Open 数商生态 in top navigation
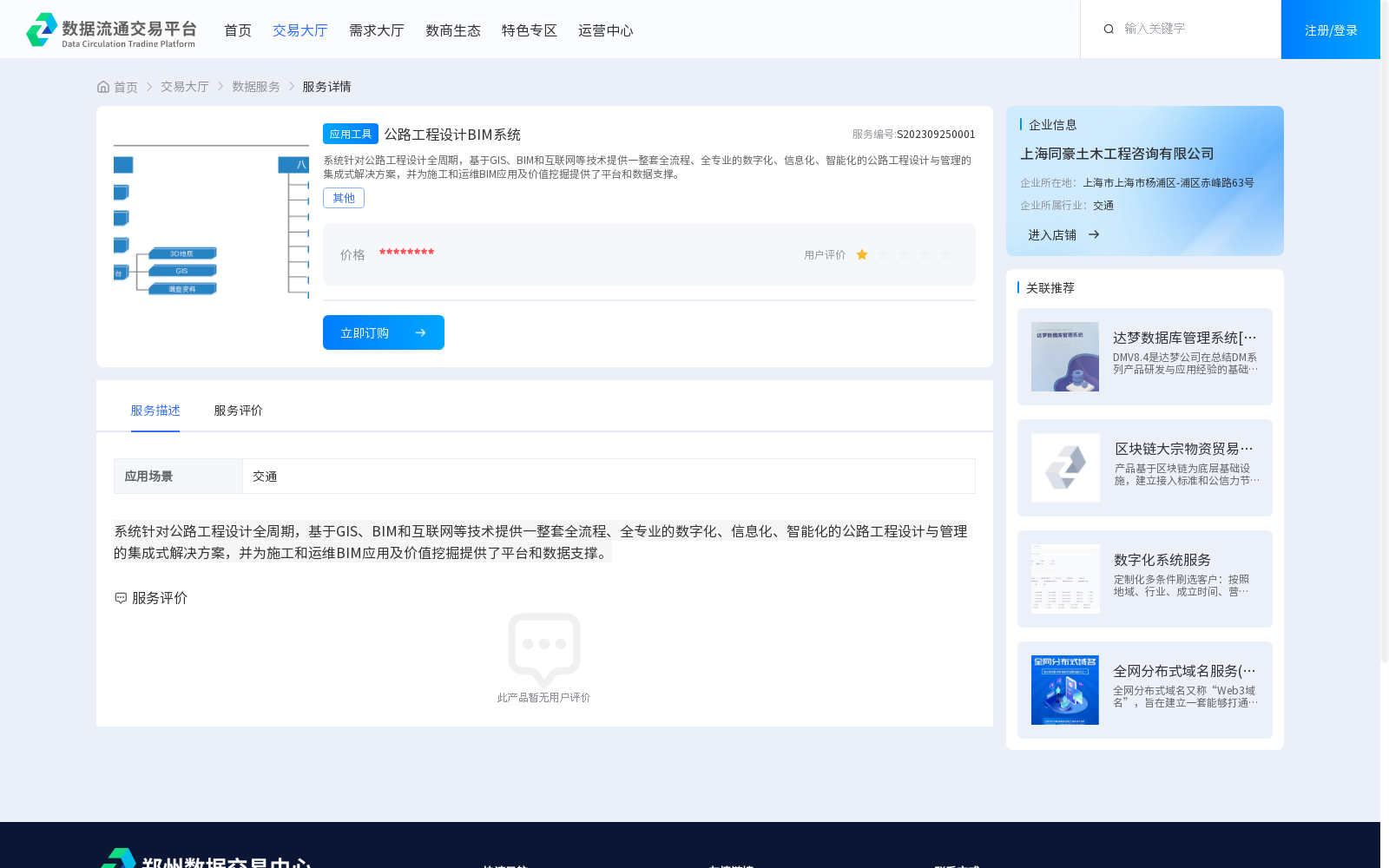 click(x=453, y=30)
